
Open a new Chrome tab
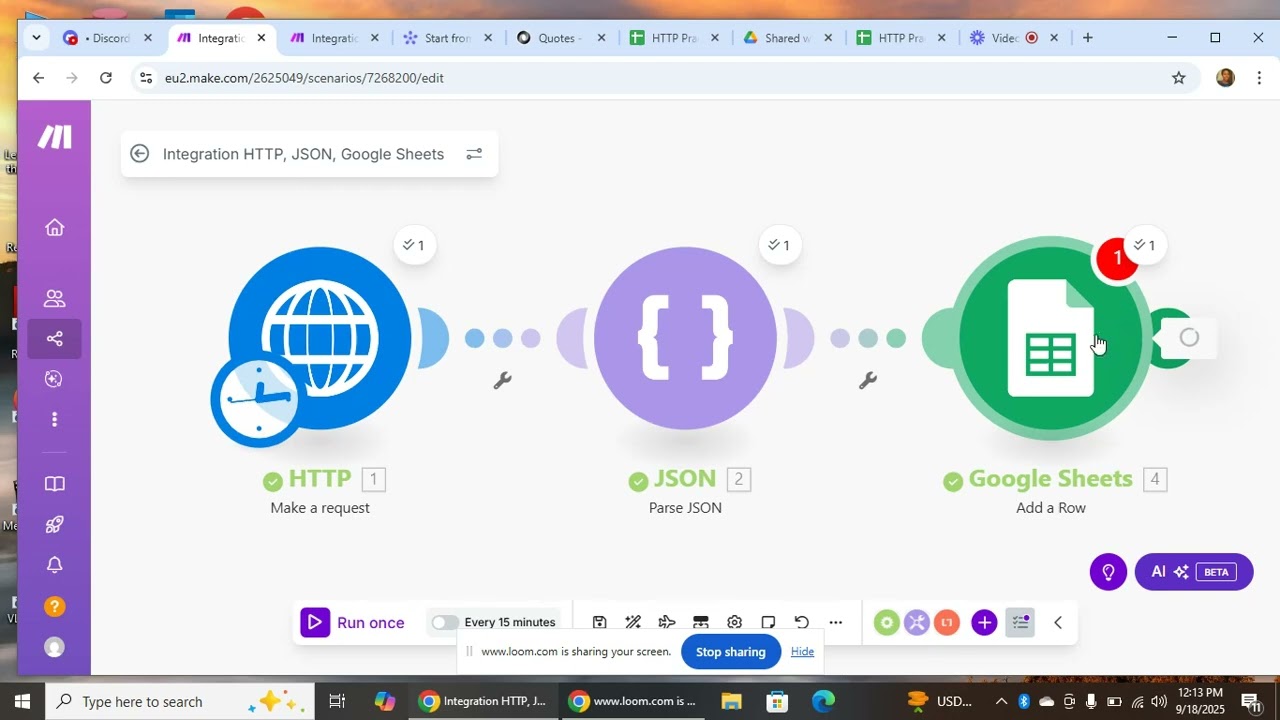pos(1088,38)
